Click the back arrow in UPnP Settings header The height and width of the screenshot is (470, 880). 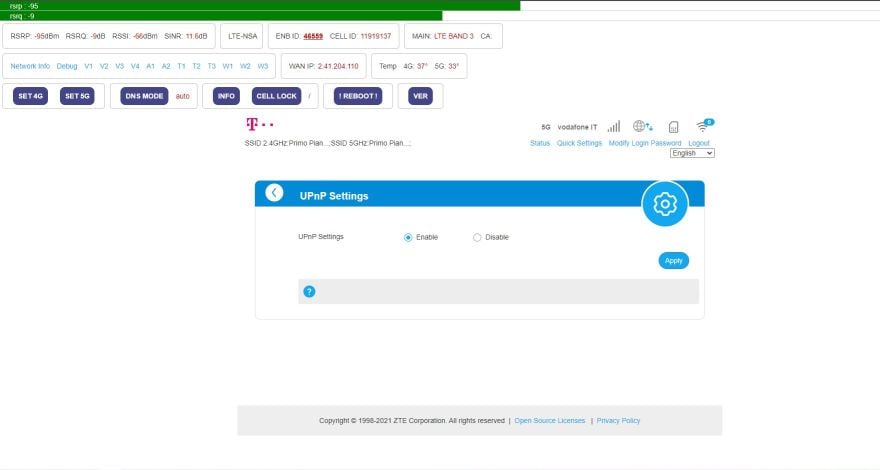click(x=274, y=194)
